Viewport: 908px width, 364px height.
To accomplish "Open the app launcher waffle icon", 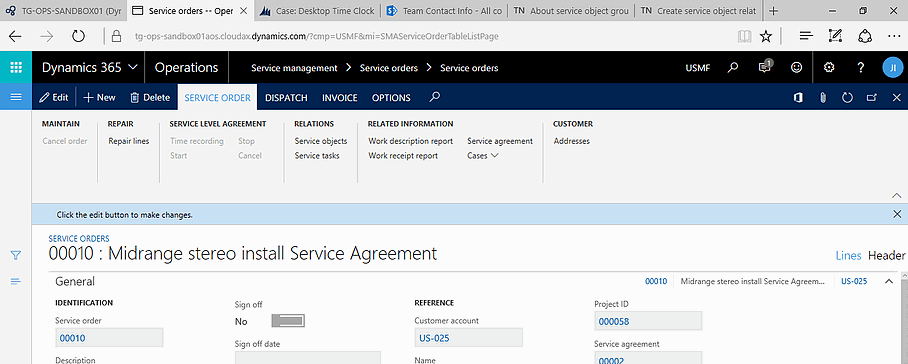I will [x=16, y=68].
